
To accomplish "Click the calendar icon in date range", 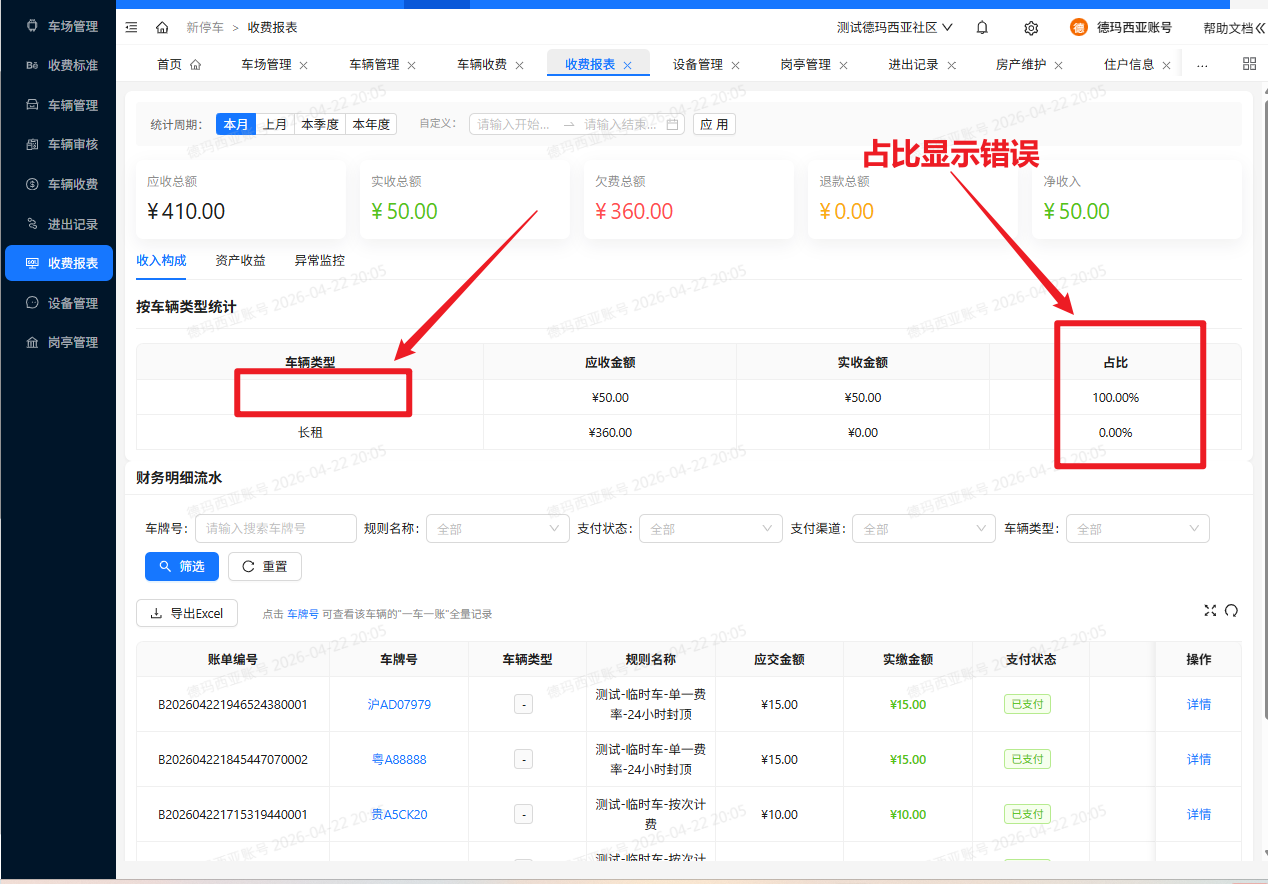I will click(673, 125).
